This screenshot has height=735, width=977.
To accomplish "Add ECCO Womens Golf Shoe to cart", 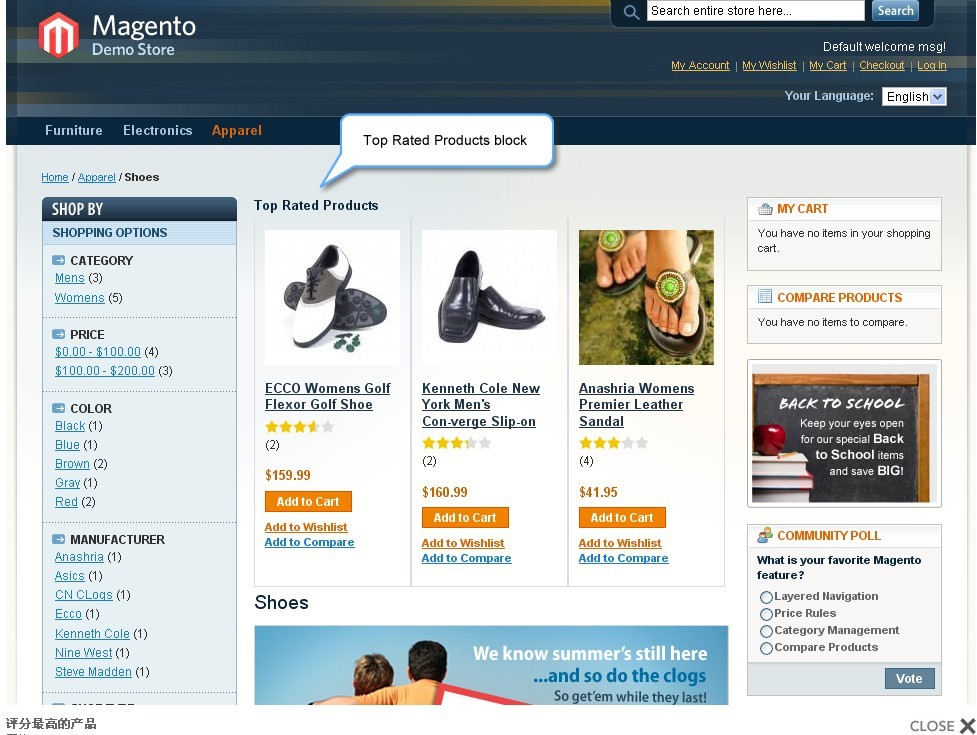I will [308, 501].
